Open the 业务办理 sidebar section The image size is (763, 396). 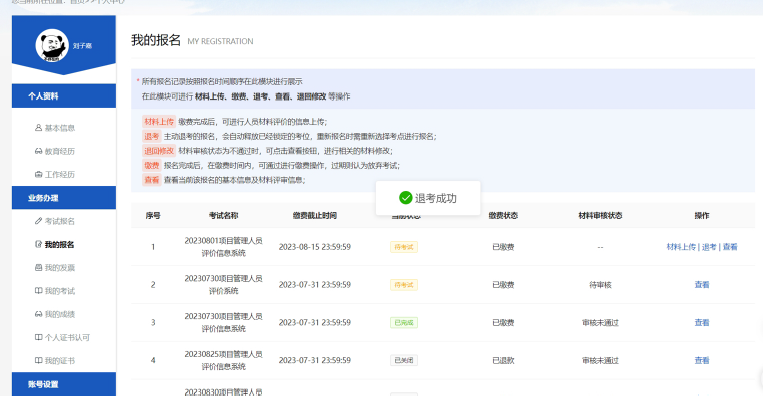click(x=64, y=198)
